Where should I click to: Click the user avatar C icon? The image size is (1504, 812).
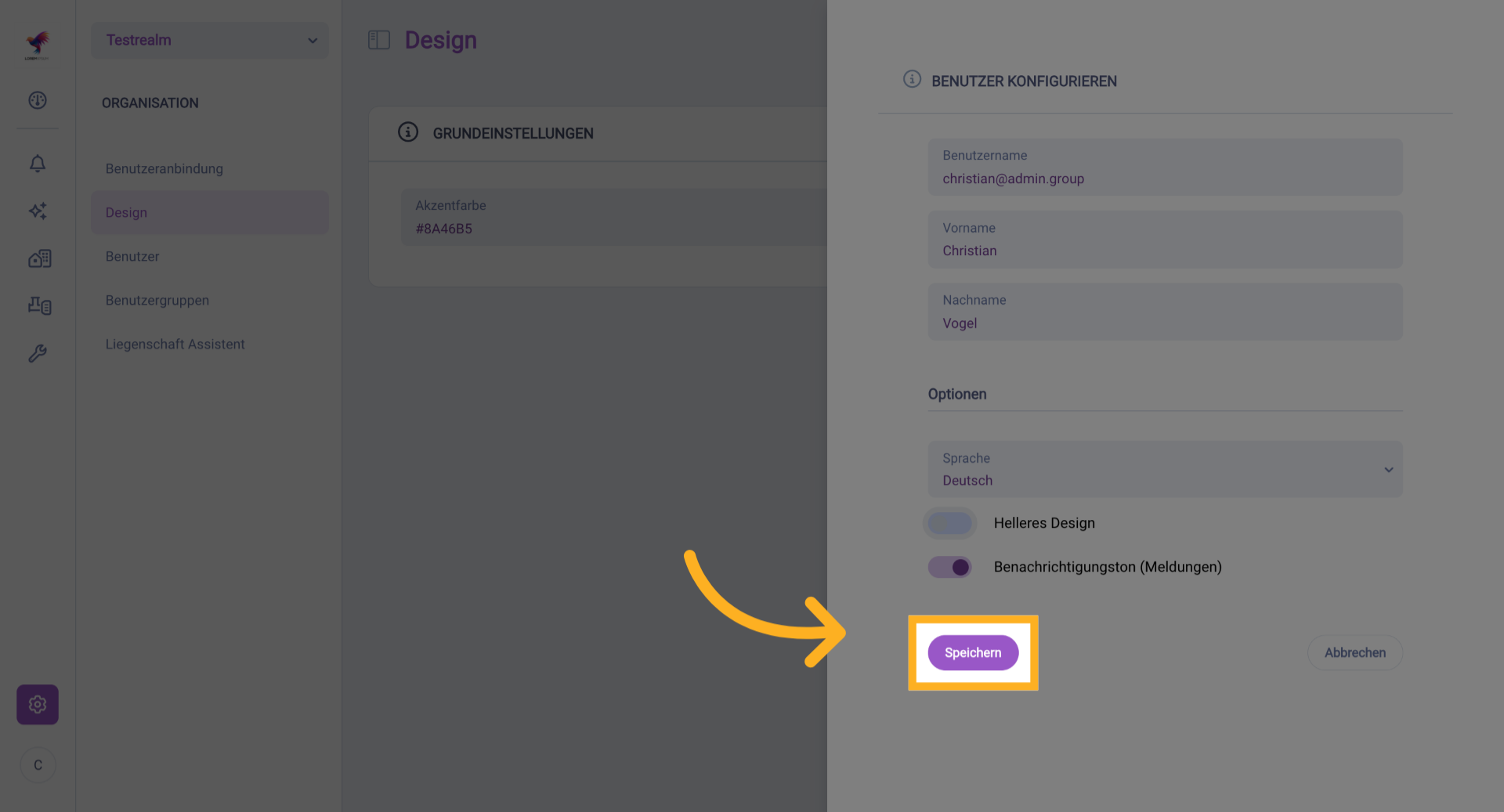coord(38,765)
